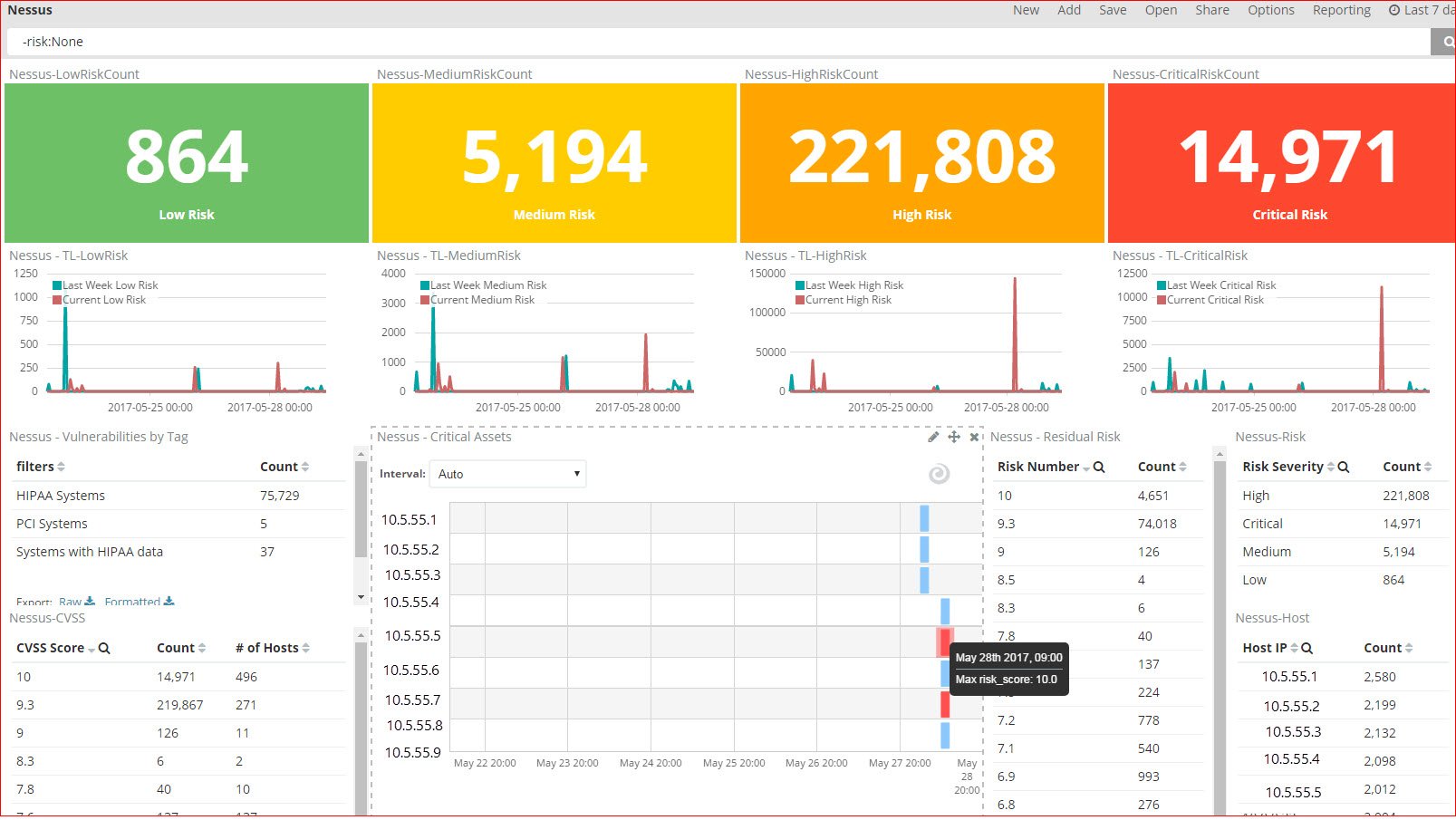Click the Open menu item
The height and width of the screenshot is (820, 1456).
pyautogui.click(x=1161, y=10)
